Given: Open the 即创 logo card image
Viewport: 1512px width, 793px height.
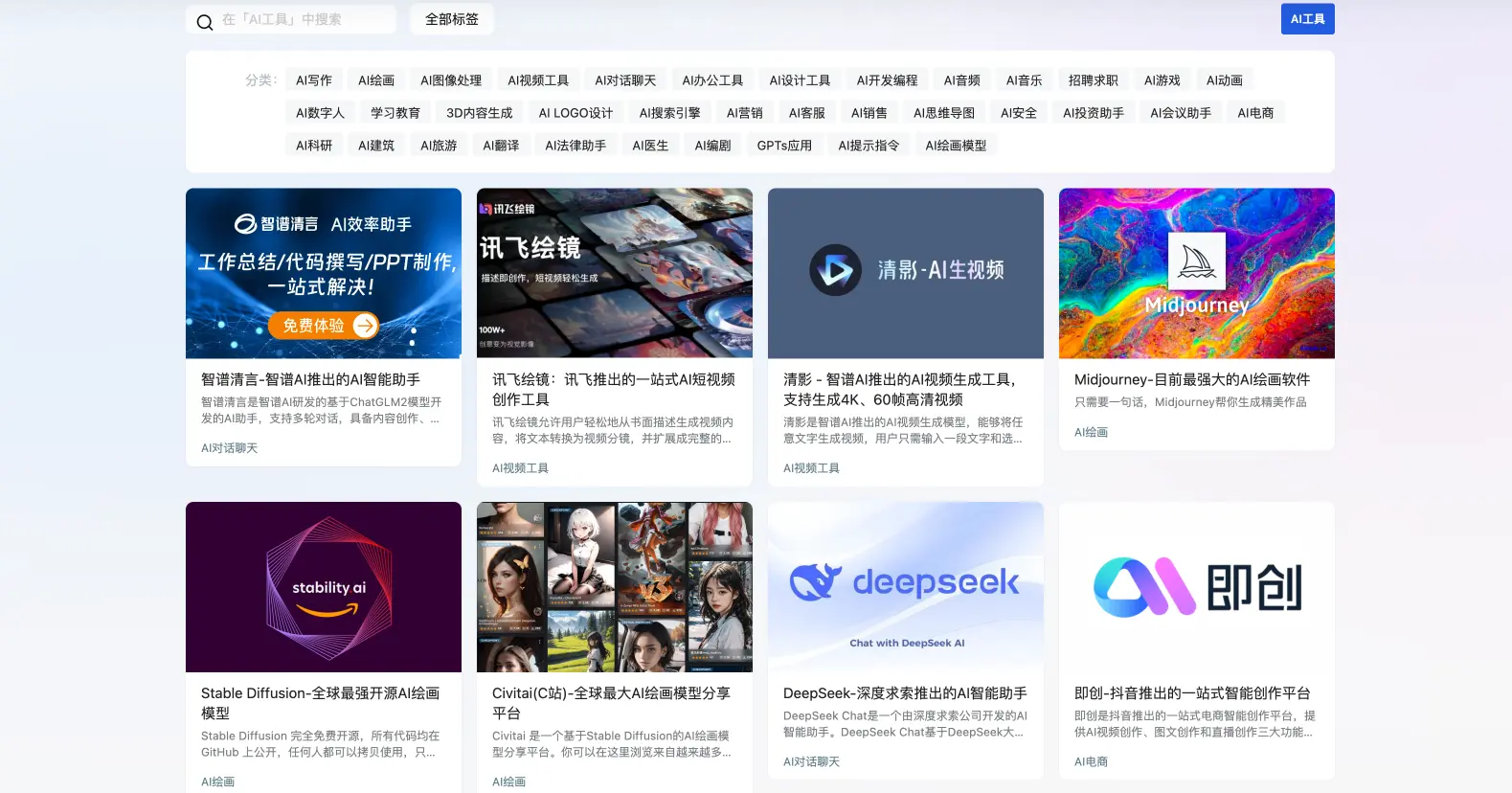Looking at the screenshot, I should click(1197, 587).
